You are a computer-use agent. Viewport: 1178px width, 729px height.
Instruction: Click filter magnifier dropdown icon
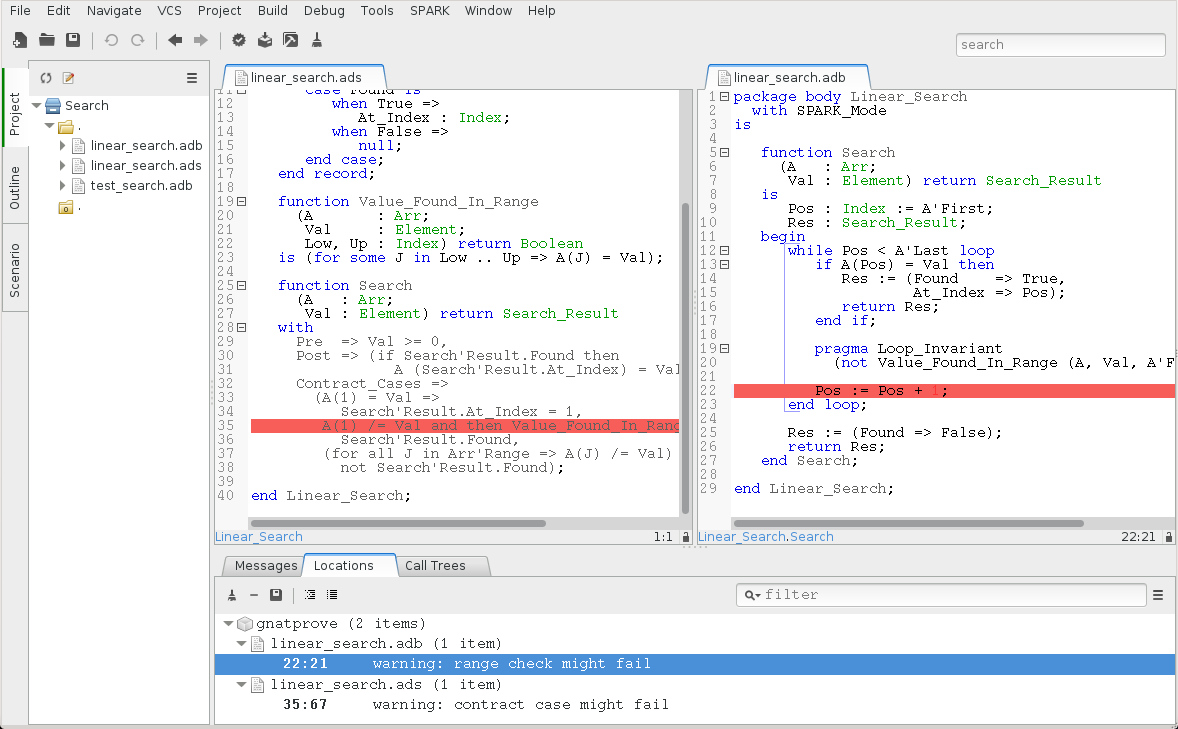point(752,595)
